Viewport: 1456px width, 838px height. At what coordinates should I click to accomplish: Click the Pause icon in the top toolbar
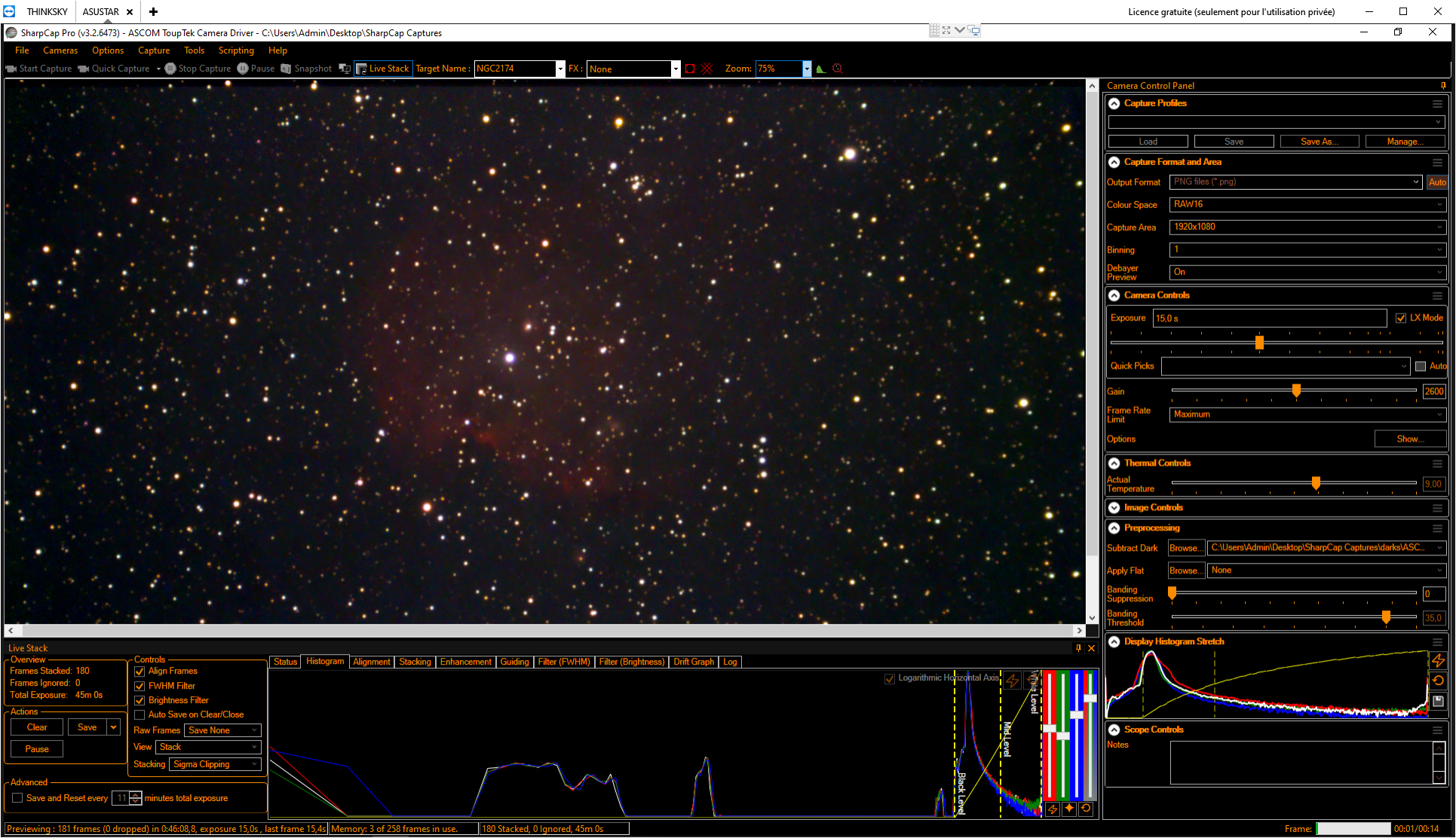click(242, 69)
